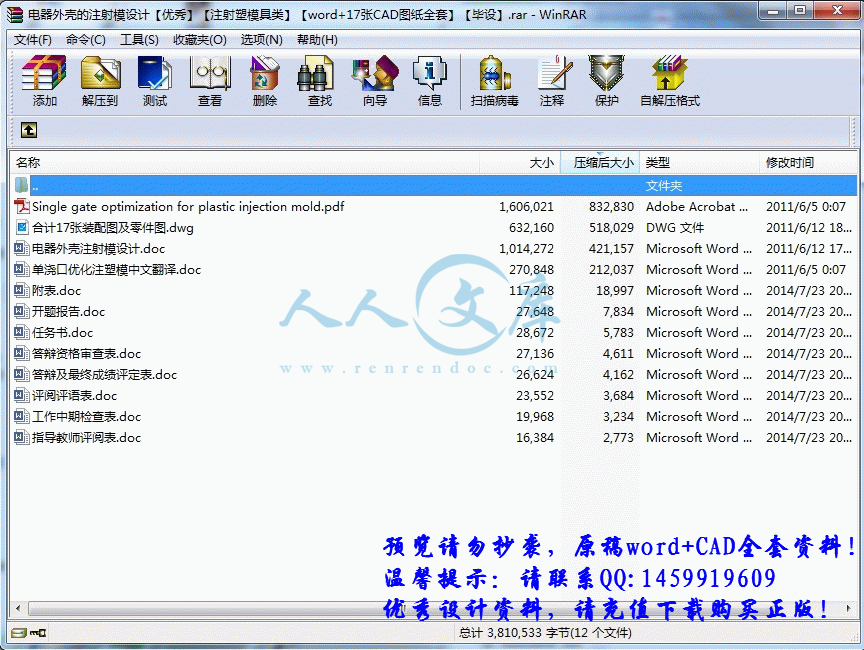Select 任务书.doc file
Screen dimensions: 864x650
pyautogui.click(x=62, y=332)
